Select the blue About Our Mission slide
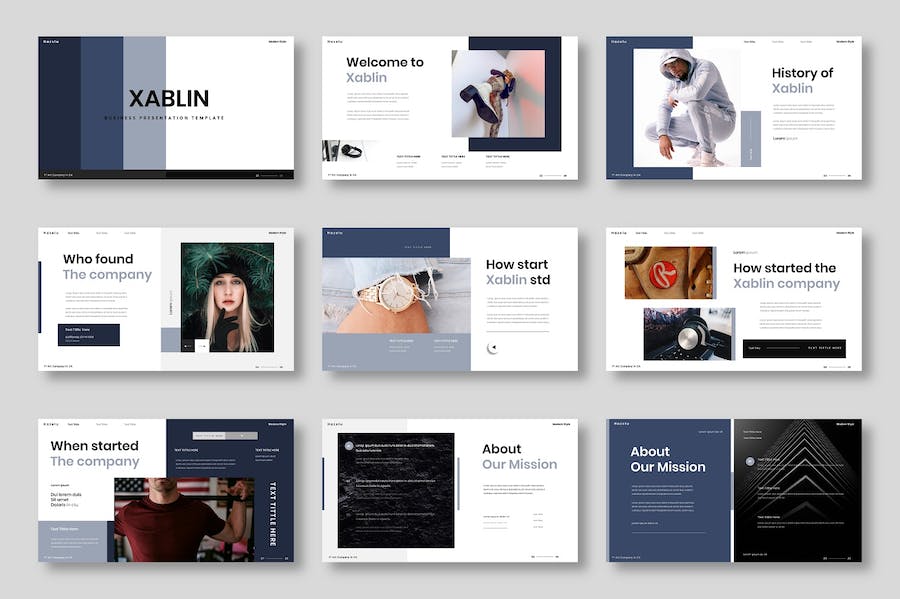This screenshot has width=900, height=599. tap(734, 491)
